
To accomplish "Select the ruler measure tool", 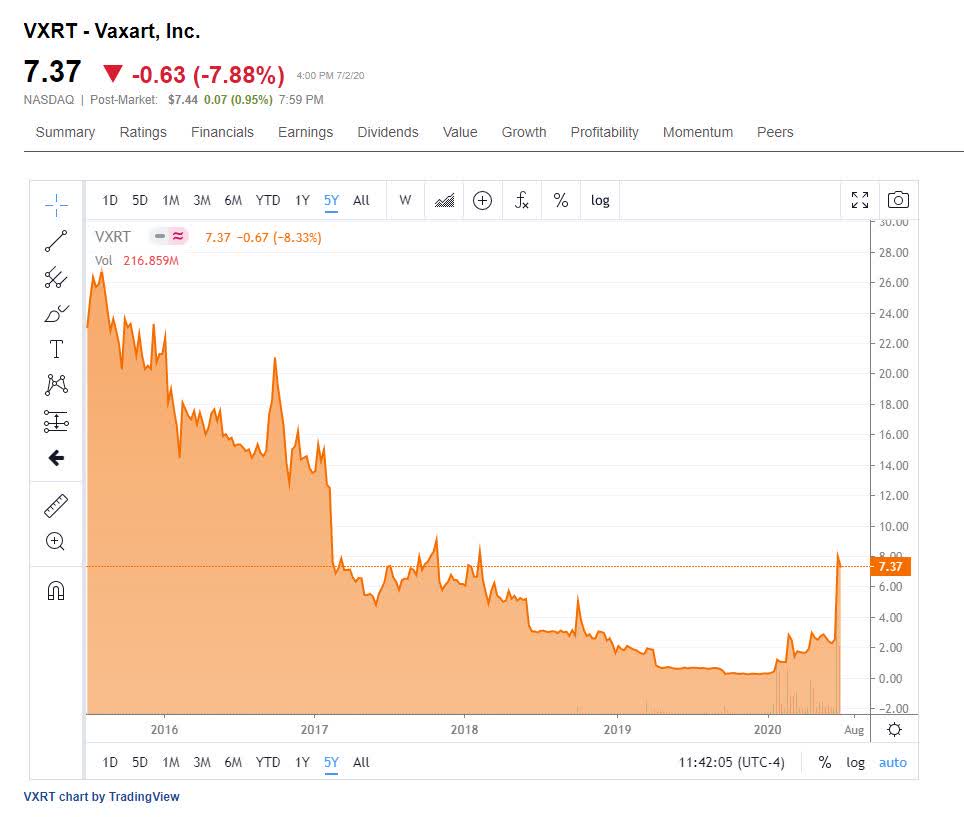I will tap(56, 506).
